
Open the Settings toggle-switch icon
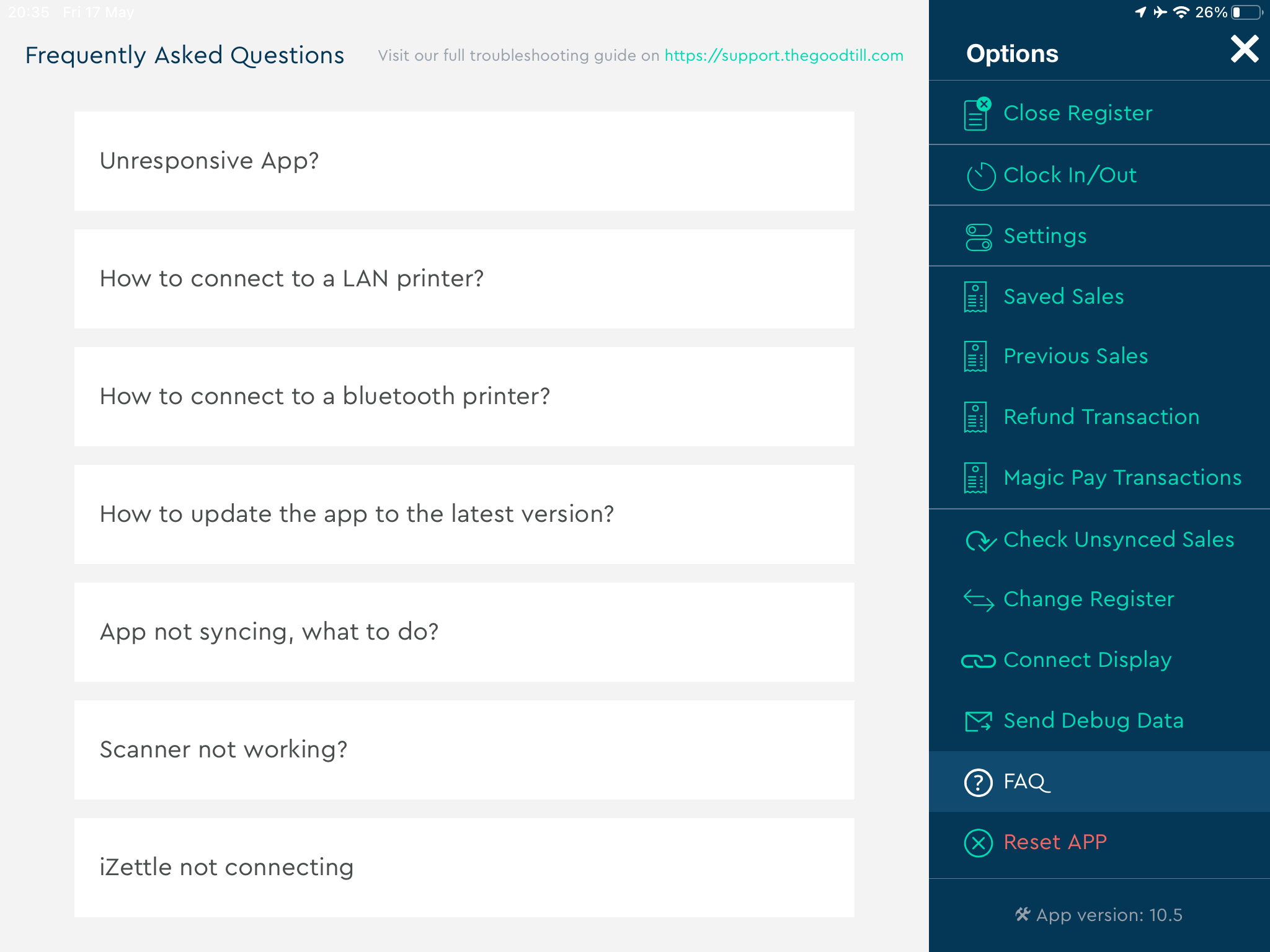[x=979, y=237]
